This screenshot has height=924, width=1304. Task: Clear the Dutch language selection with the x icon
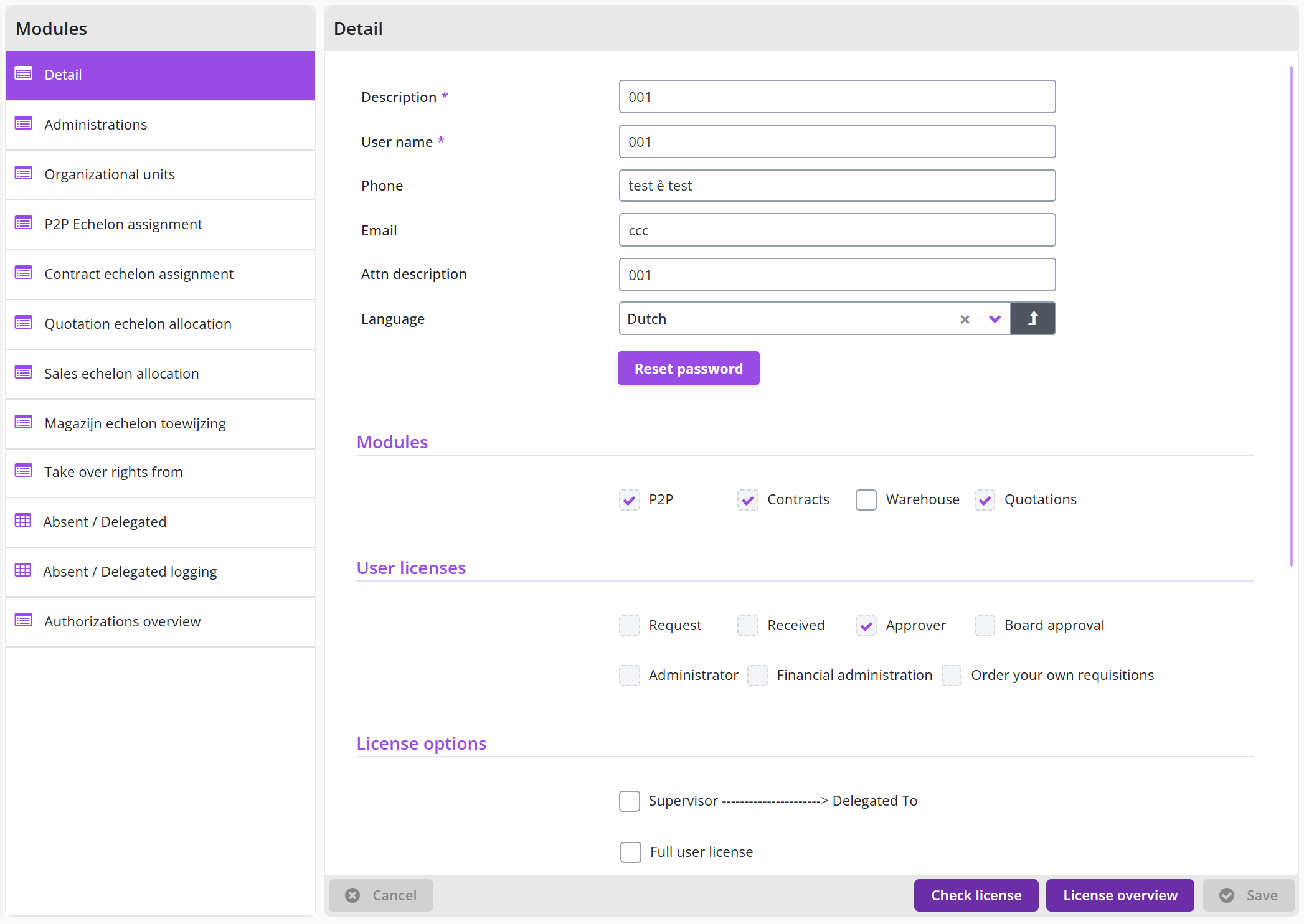965,319
